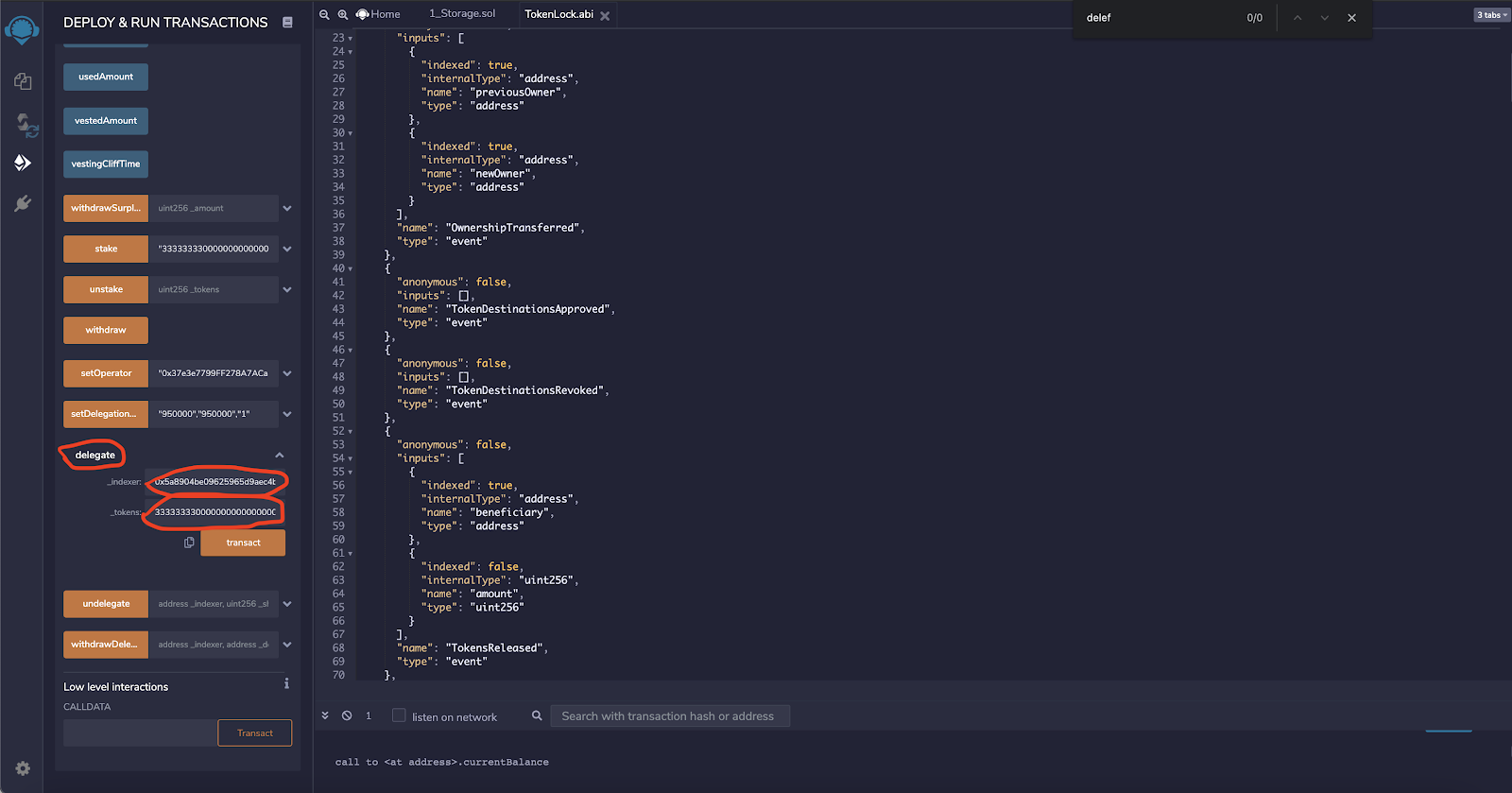Expand withdrawSurplus function parameters

[287, 208]
